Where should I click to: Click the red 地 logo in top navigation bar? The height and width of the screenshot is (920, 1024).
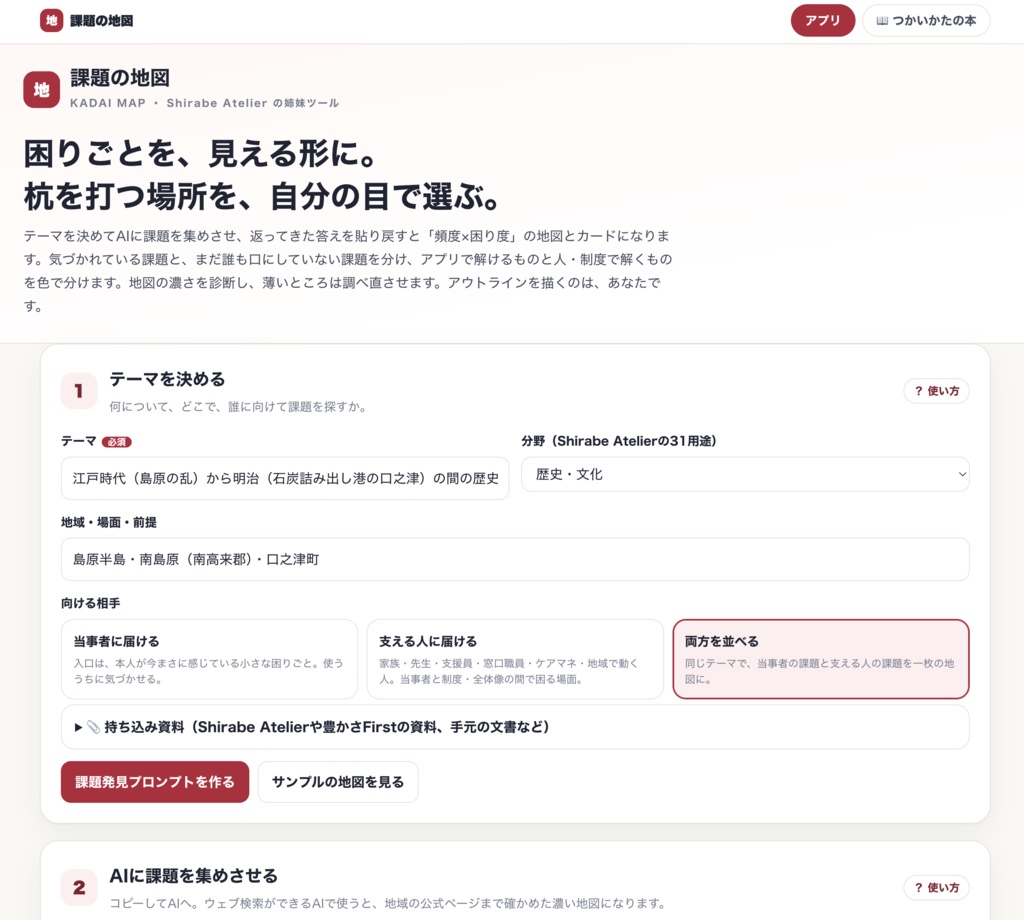point(51,20)
